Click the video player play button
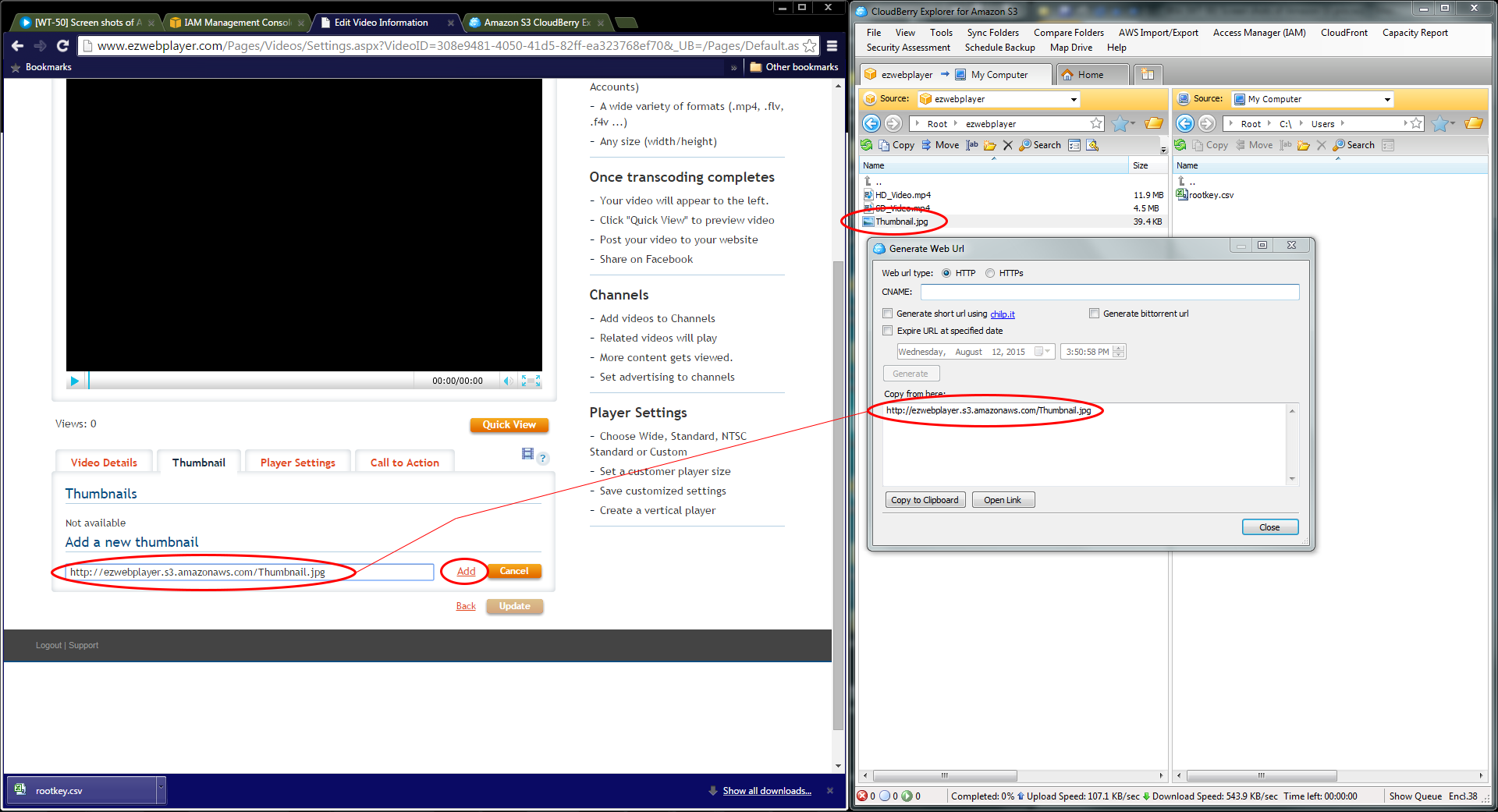The image size is (1498, 812). pos(74,381)
